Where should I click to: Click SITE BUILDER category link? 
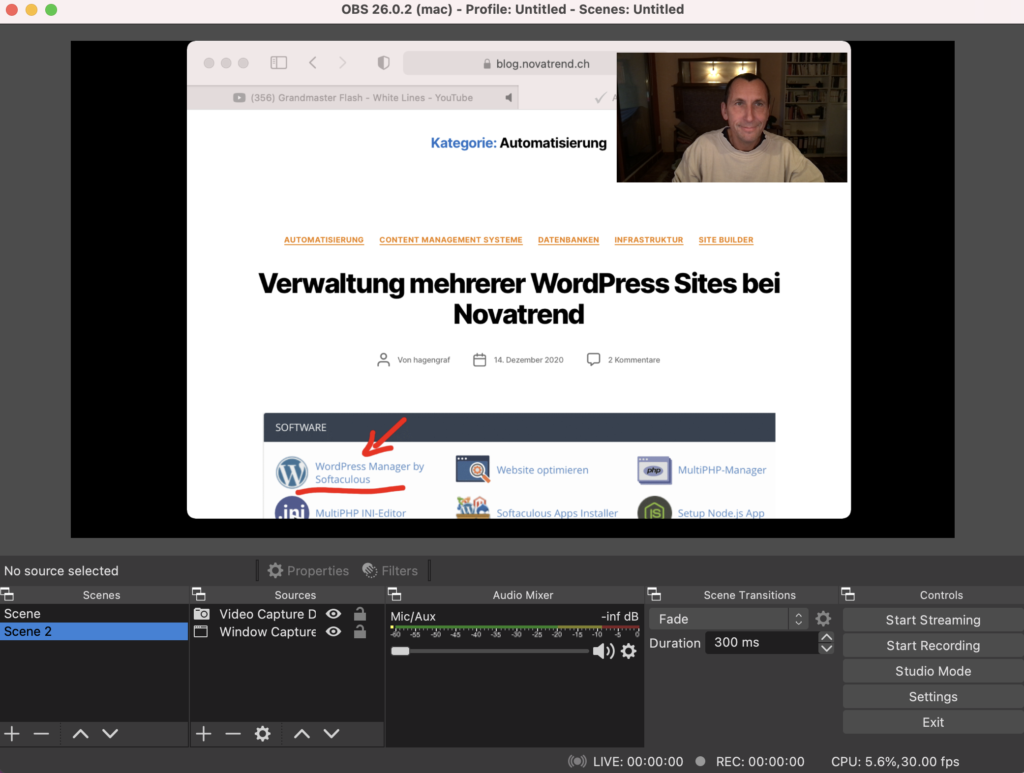coord(726,240)
